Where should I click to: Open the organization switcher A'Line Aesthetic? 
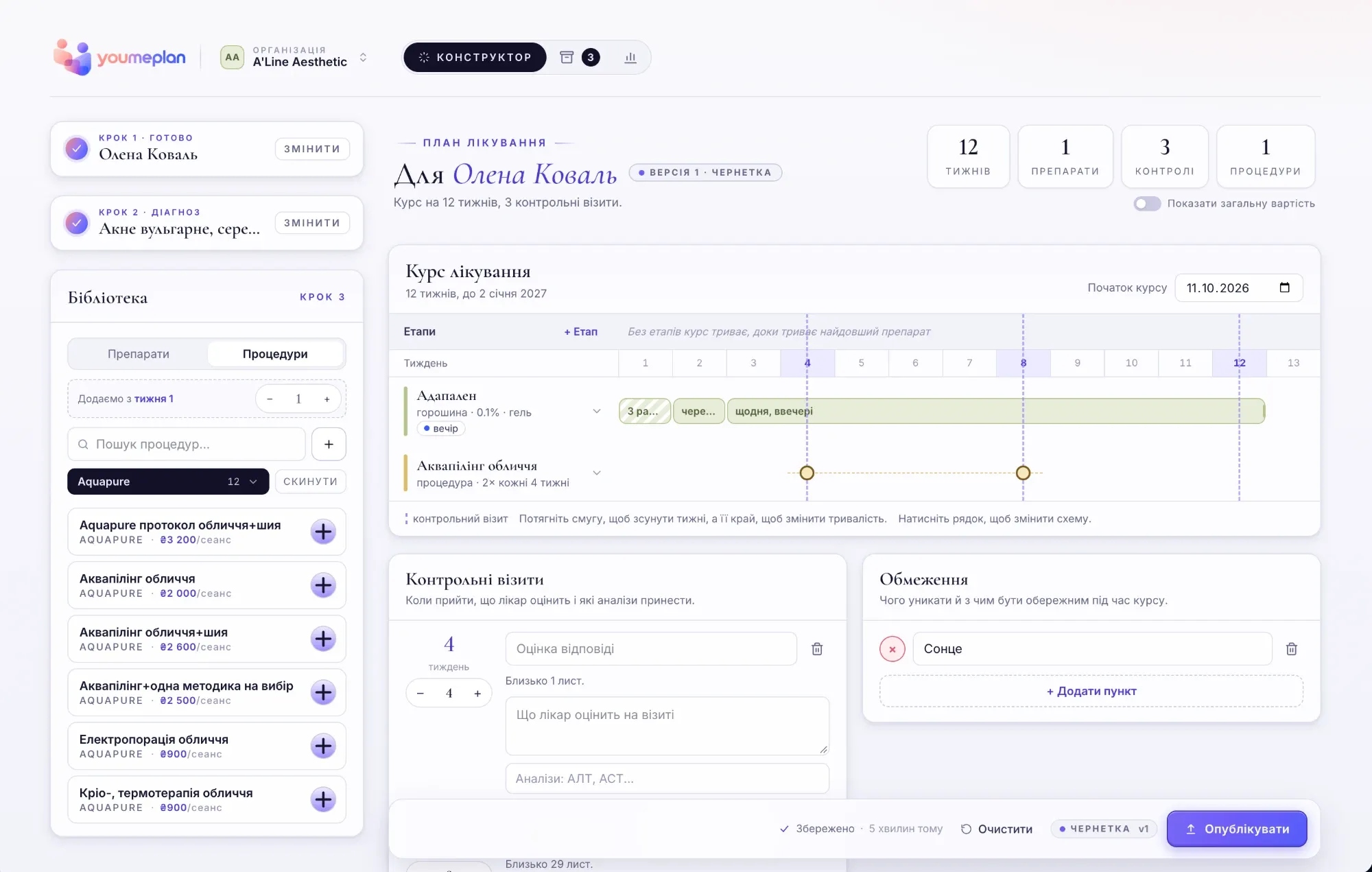tap(294, 58)
